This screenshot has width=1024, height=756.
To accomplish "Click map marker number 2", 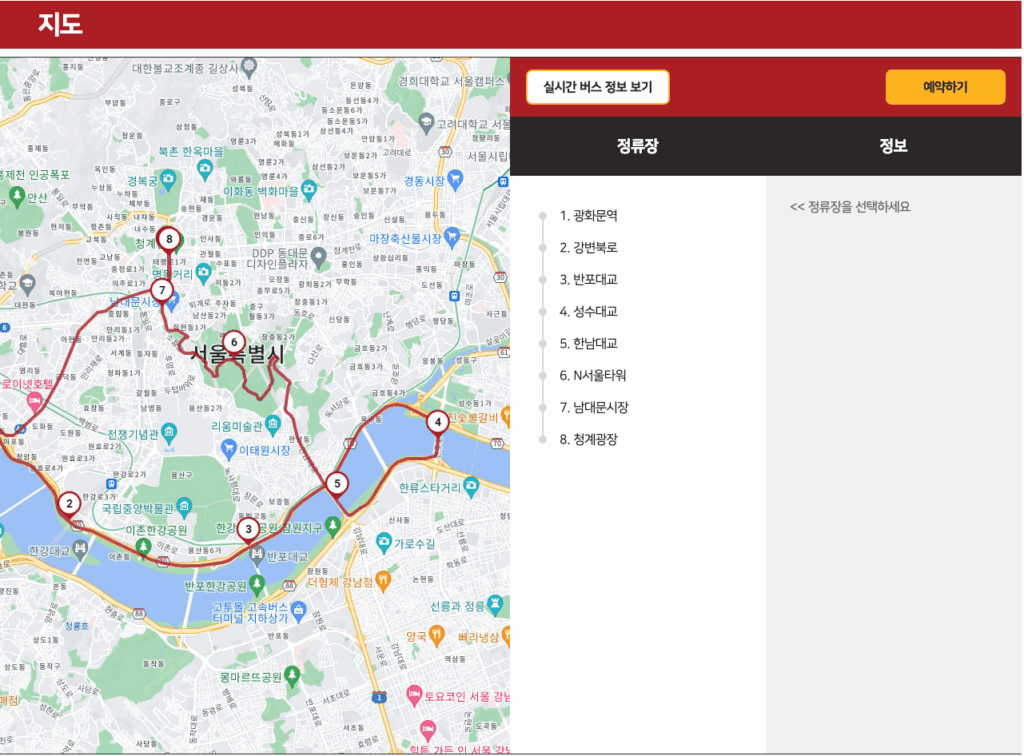I will (x=69, y=503).
